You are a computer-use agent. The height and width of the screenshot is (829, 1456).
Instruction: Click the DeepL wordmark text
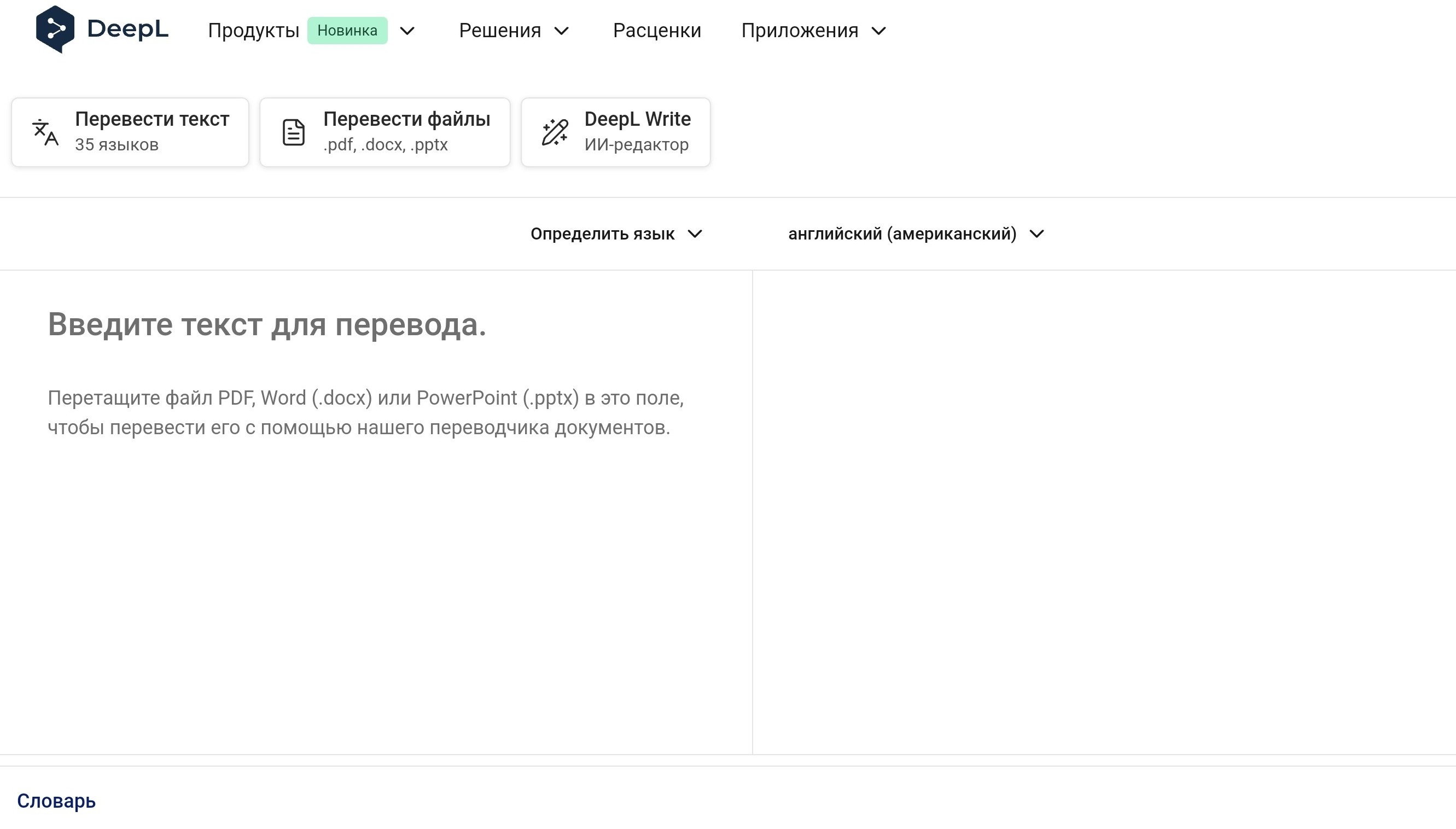(x=127, y=29)
